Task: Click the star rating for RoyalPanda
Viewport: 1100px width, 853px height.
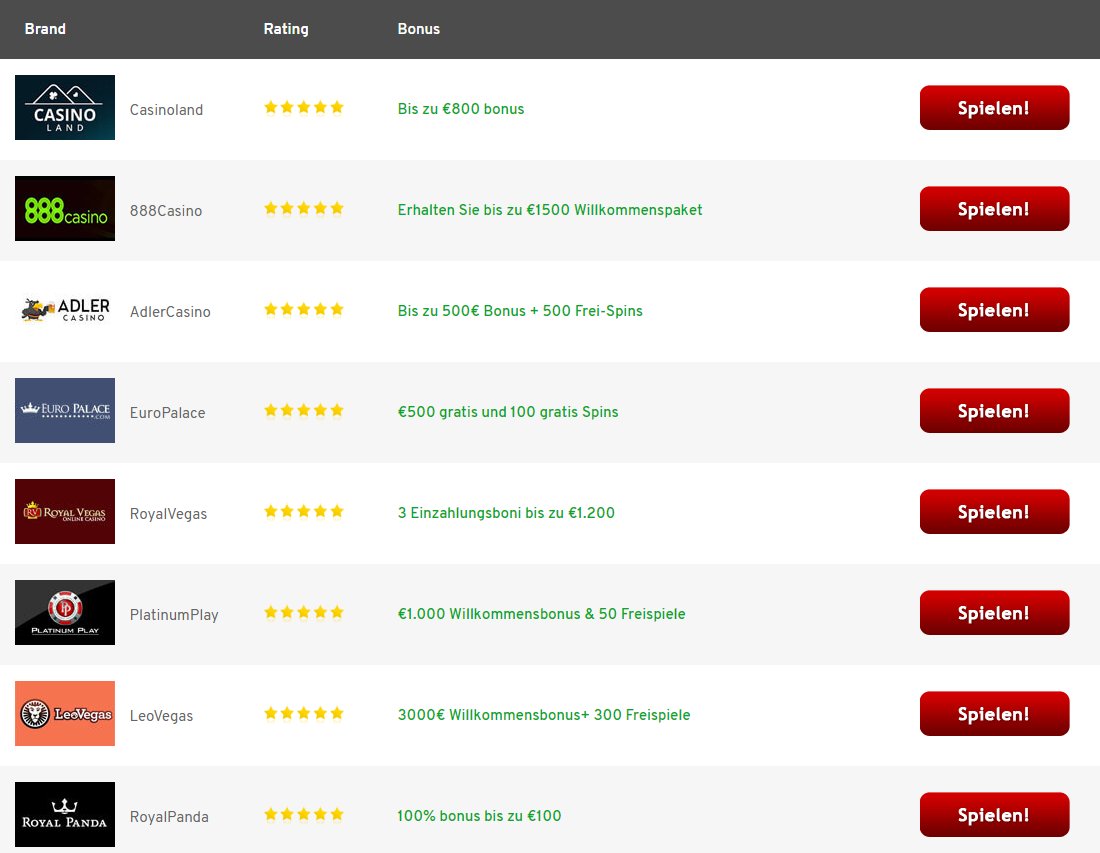Action: tap(304, 814)
